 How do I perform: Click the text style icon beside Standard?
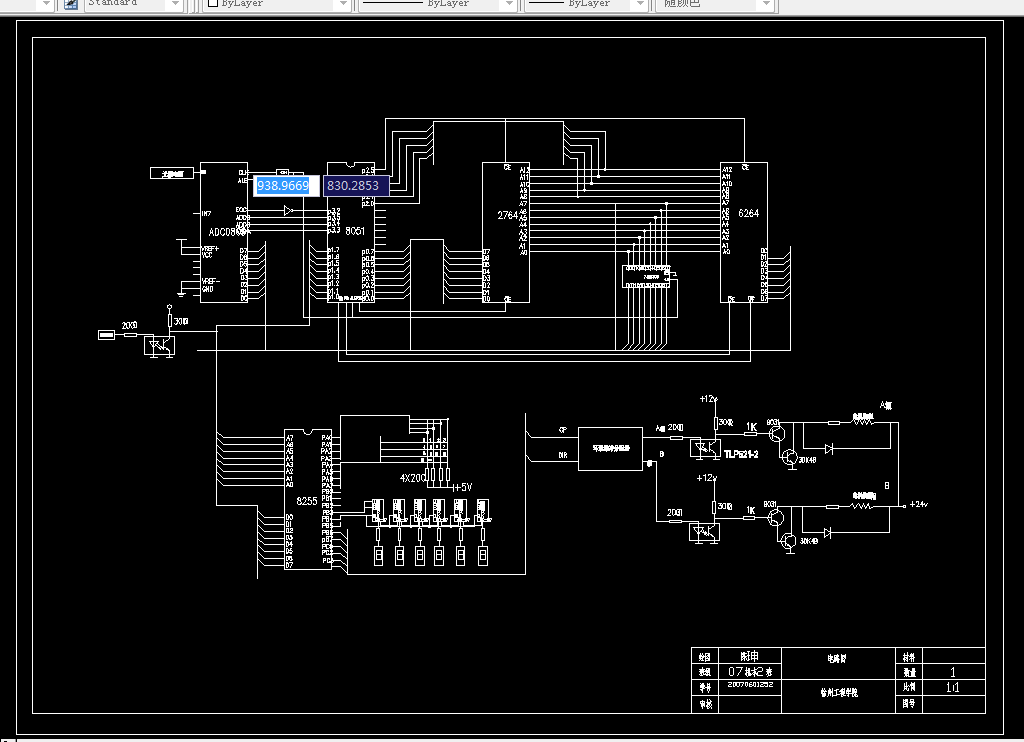[71, 4]
